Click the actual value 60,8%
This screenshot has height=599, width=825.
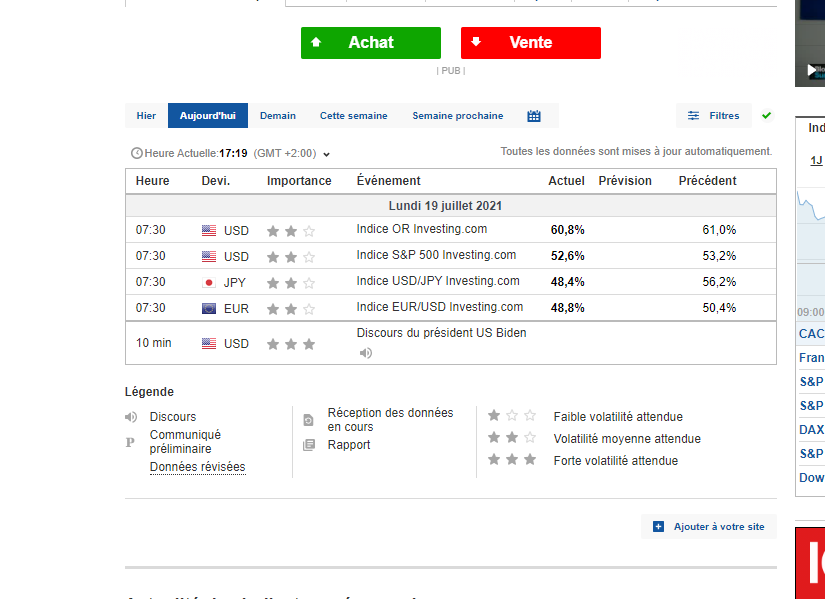[x=568, y=230]
